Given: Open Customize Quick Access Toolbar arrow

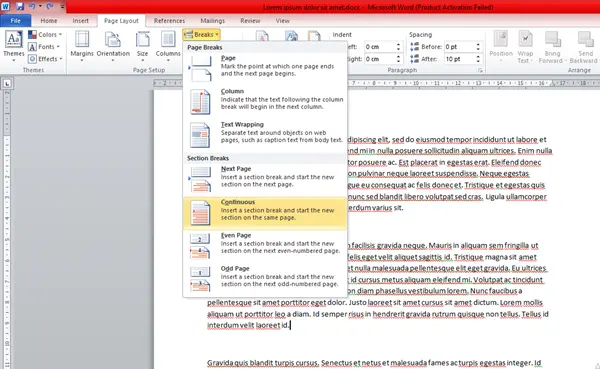Looking at the screenshot, I should point(62,7).
